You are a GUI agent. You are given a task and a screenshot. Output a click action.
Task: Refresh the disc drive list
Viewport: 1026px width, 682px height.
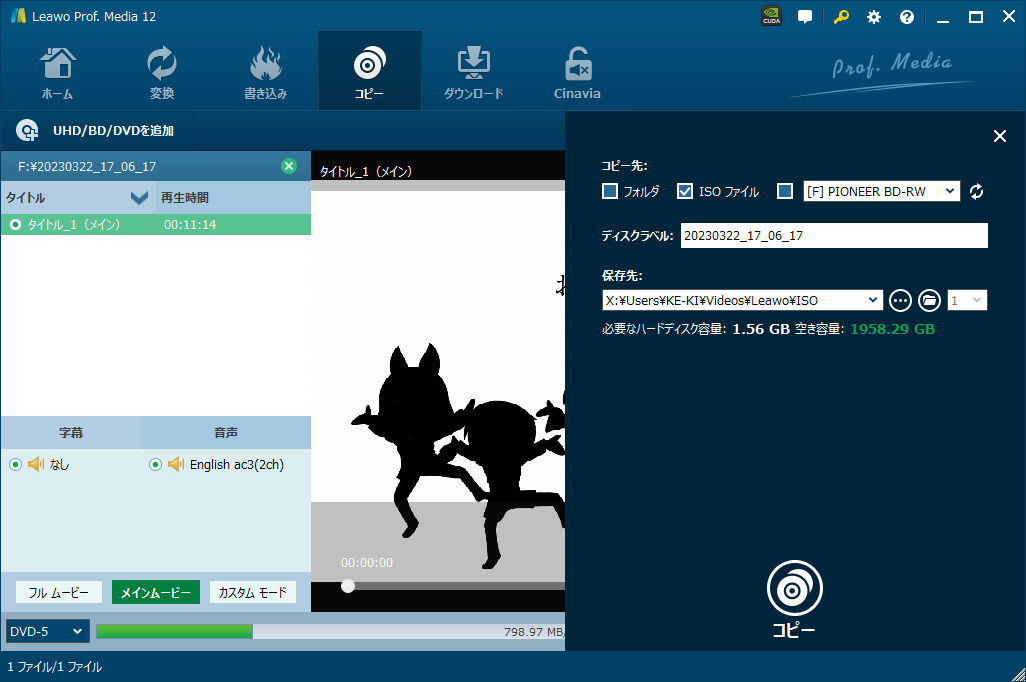pos(977,191)
